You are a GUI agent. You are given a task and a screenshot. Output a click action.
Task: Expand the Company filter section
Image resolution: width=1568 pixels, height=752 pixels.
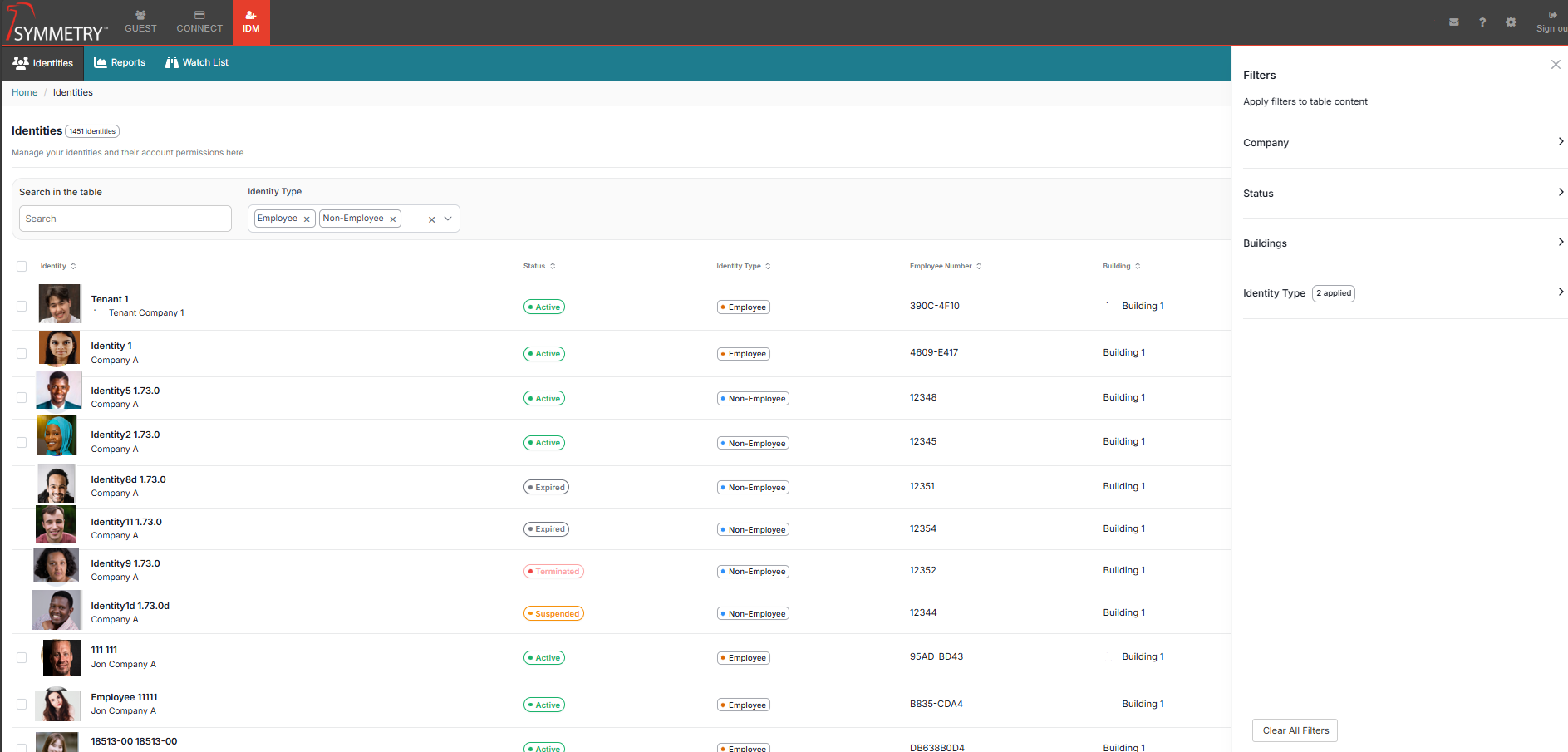tap(1561, 142)
